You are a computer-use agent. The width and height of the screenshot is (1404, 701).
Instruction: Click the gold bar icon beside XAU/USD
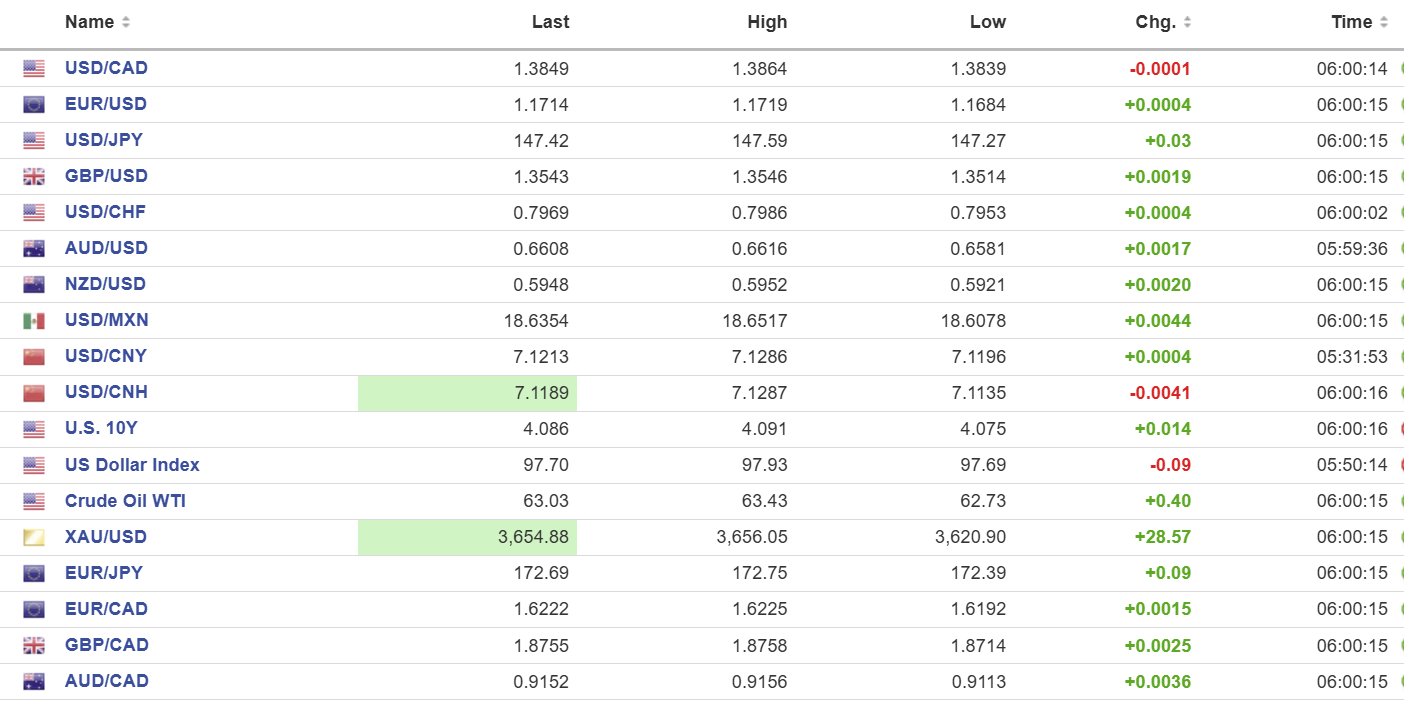click(34, 538)
